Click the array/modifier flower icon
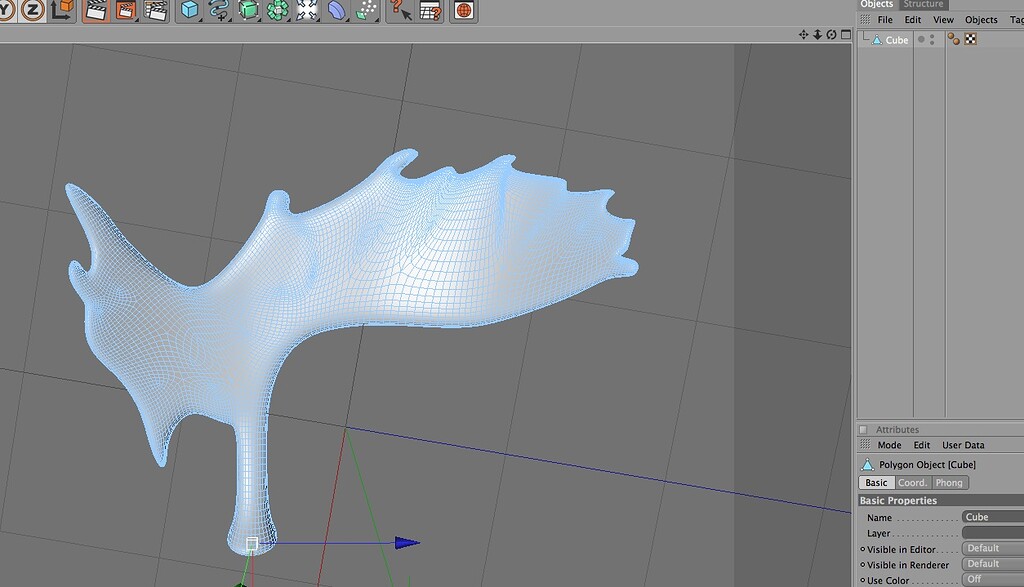1024x587 pixels. [x=277, y=12]
